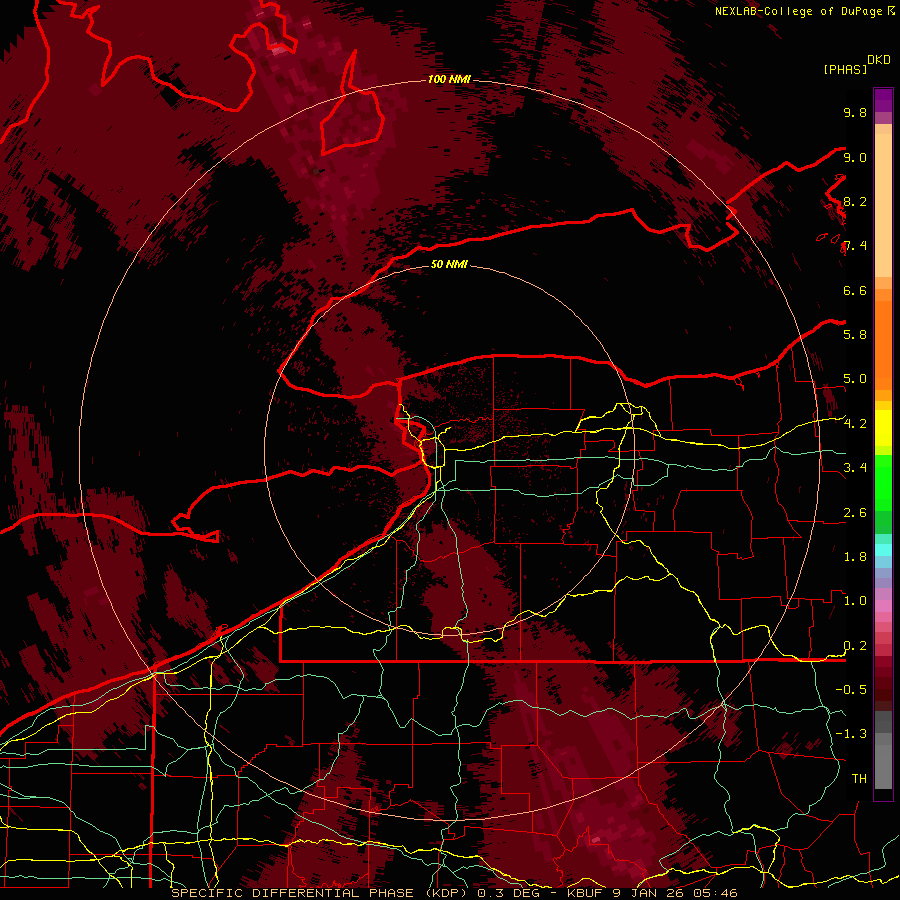900x900 pixels.
Task: Click the 0.2 value on color scale
Action: 855,646
